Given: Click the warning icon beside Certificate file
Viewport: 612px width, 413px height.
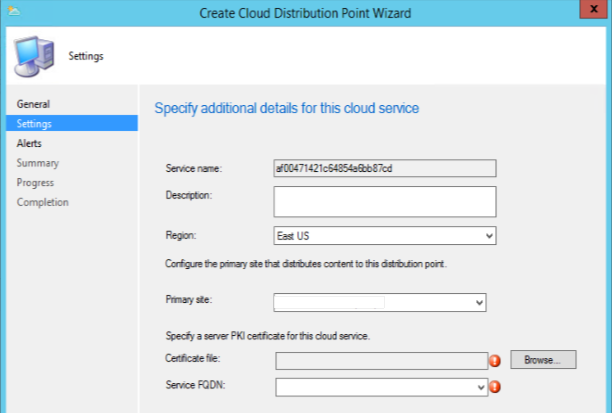Looking at the screenshot, I should pos(494,361).
